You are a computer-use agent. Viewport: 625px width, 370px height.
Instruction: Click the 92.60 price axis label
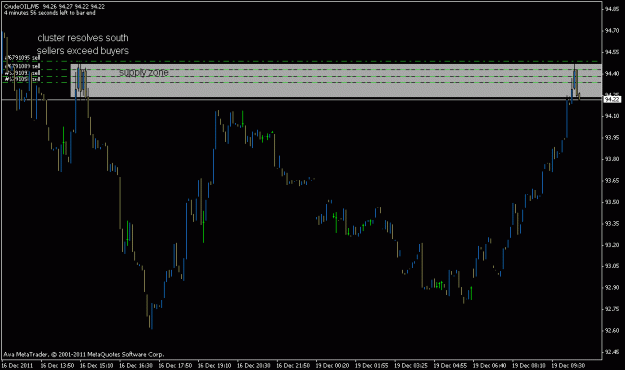click(612, 331)
